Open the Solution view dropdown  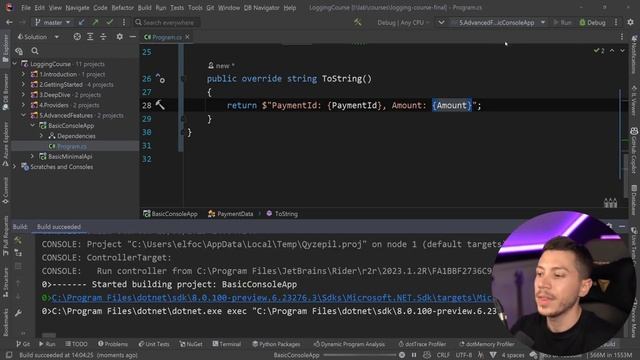click(x=38, y=37)
